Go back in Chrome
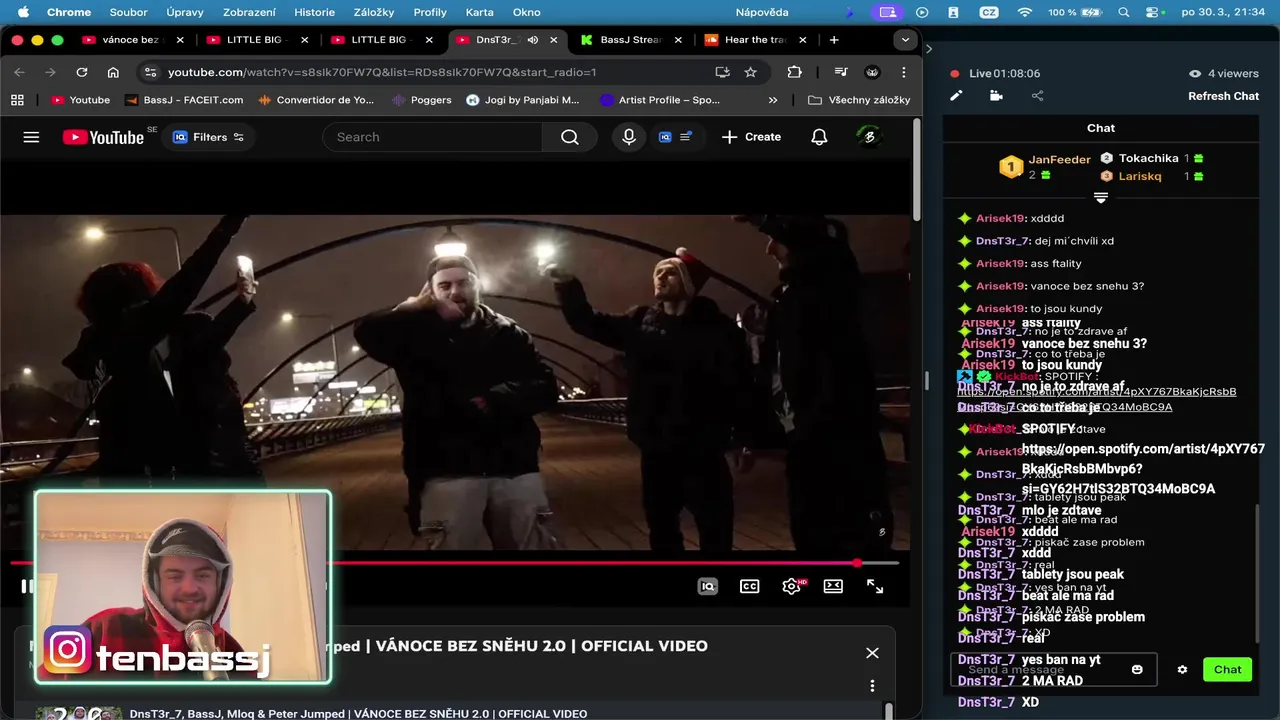The height and width of the screenshot is (720, 1280). point(20,72)
